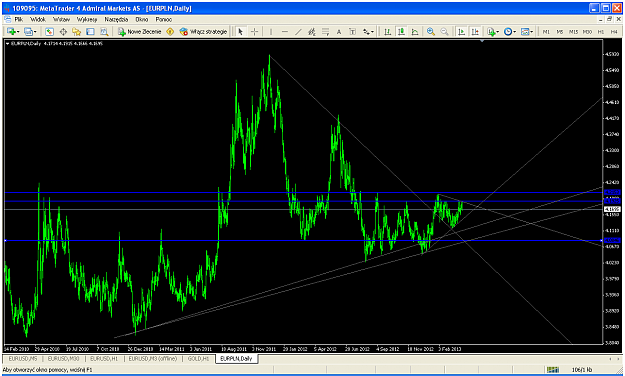Open the Navigator folder-star icon
This screenshot has width=625, height=376.
tap(77, 31)
